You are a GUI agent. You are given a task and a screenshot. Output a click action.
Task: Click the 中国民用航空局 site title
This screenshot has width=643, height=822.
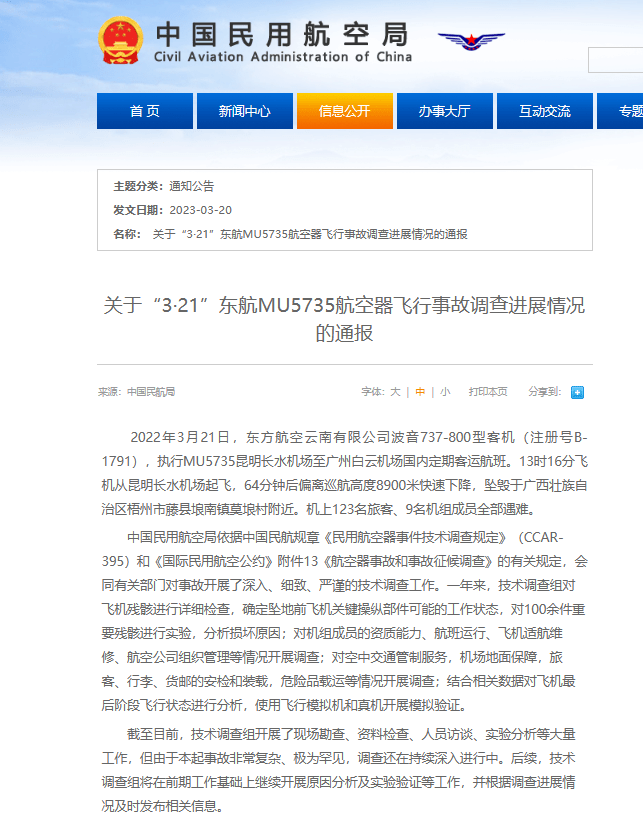coord(282,34)
